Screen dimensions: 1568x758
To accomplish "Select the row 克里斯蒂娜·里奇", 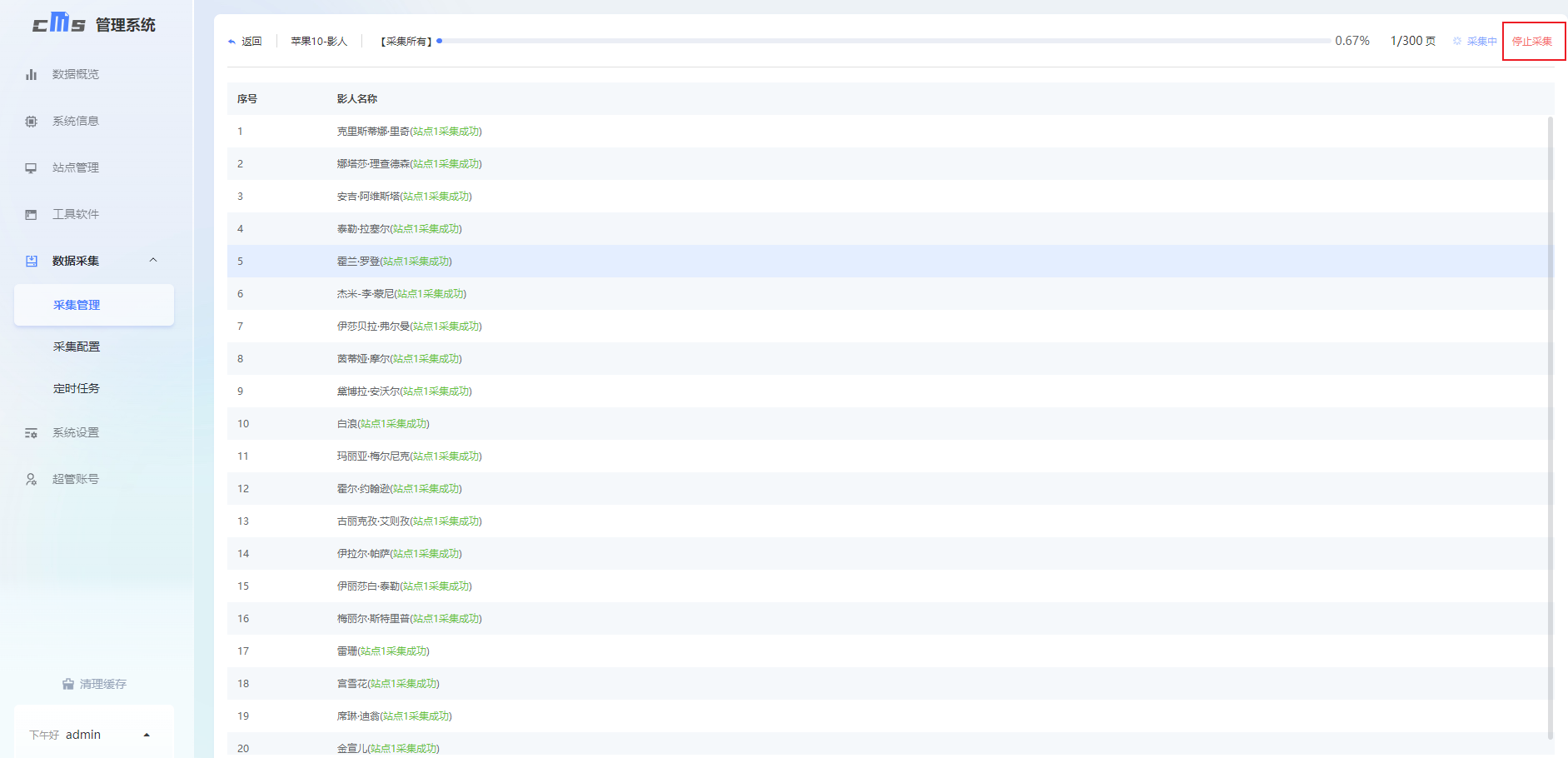I will click(890, 131).
